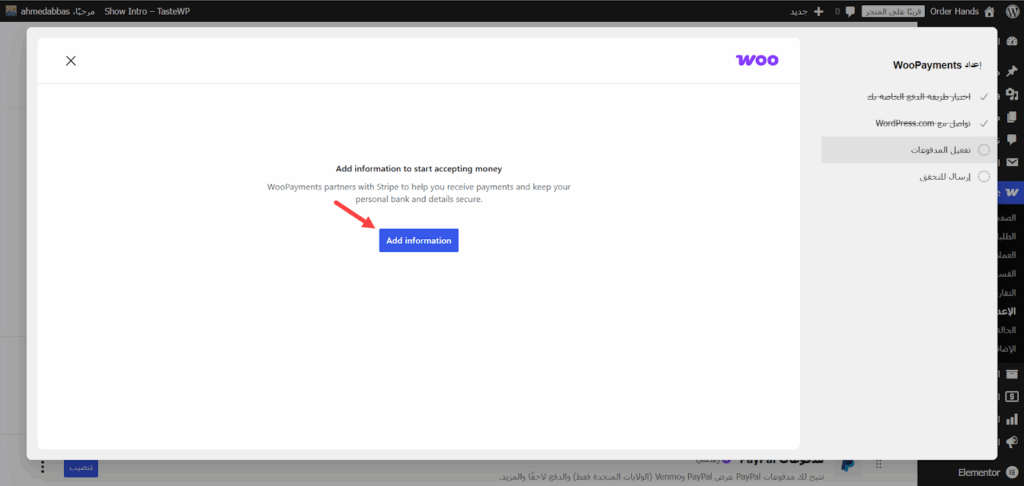Open Show Intro – TasteWP link
The height and width of the screenshot is (486, 1024).
pos(146,11)
